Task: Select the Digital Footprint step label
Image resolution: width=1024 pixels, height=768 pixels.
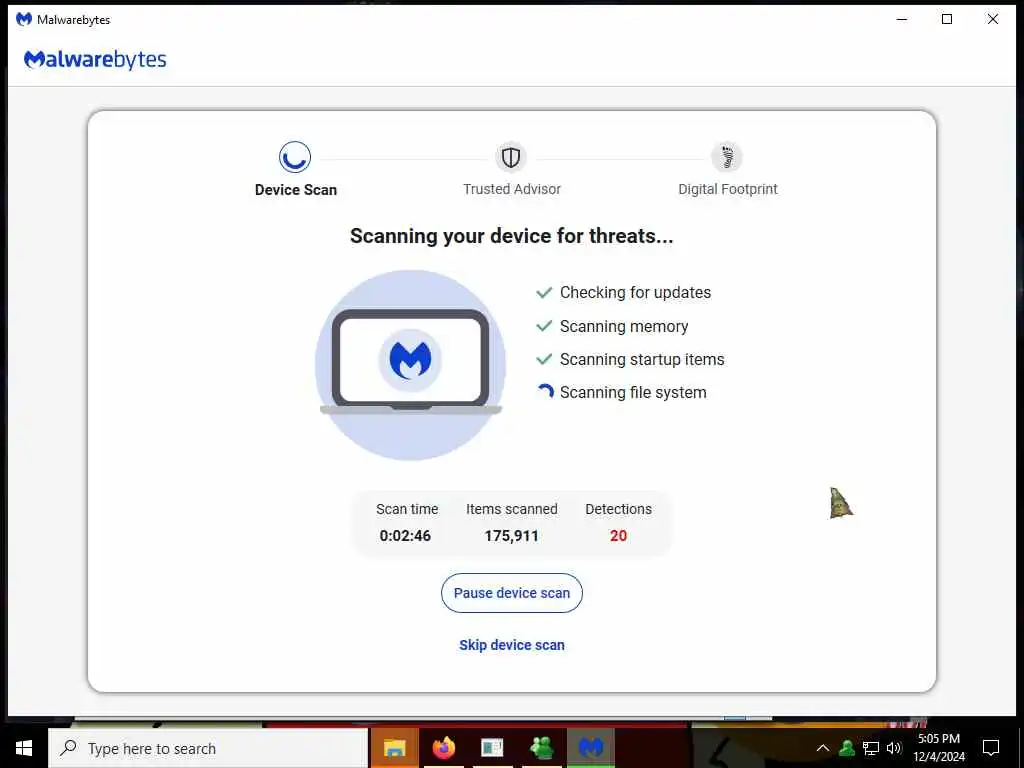Action: tap(728, 189)
